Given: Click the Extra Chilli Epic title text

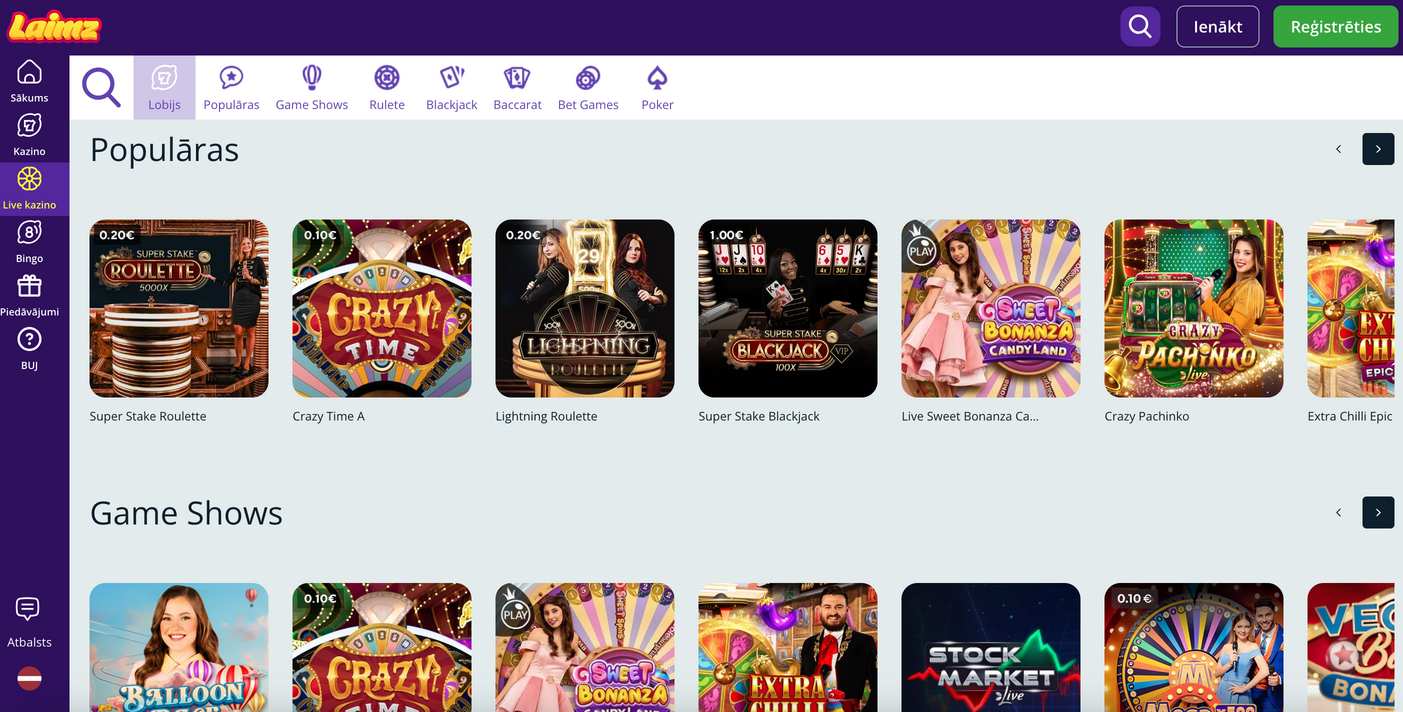Looking at the screenshot, I should point(1350,416).
